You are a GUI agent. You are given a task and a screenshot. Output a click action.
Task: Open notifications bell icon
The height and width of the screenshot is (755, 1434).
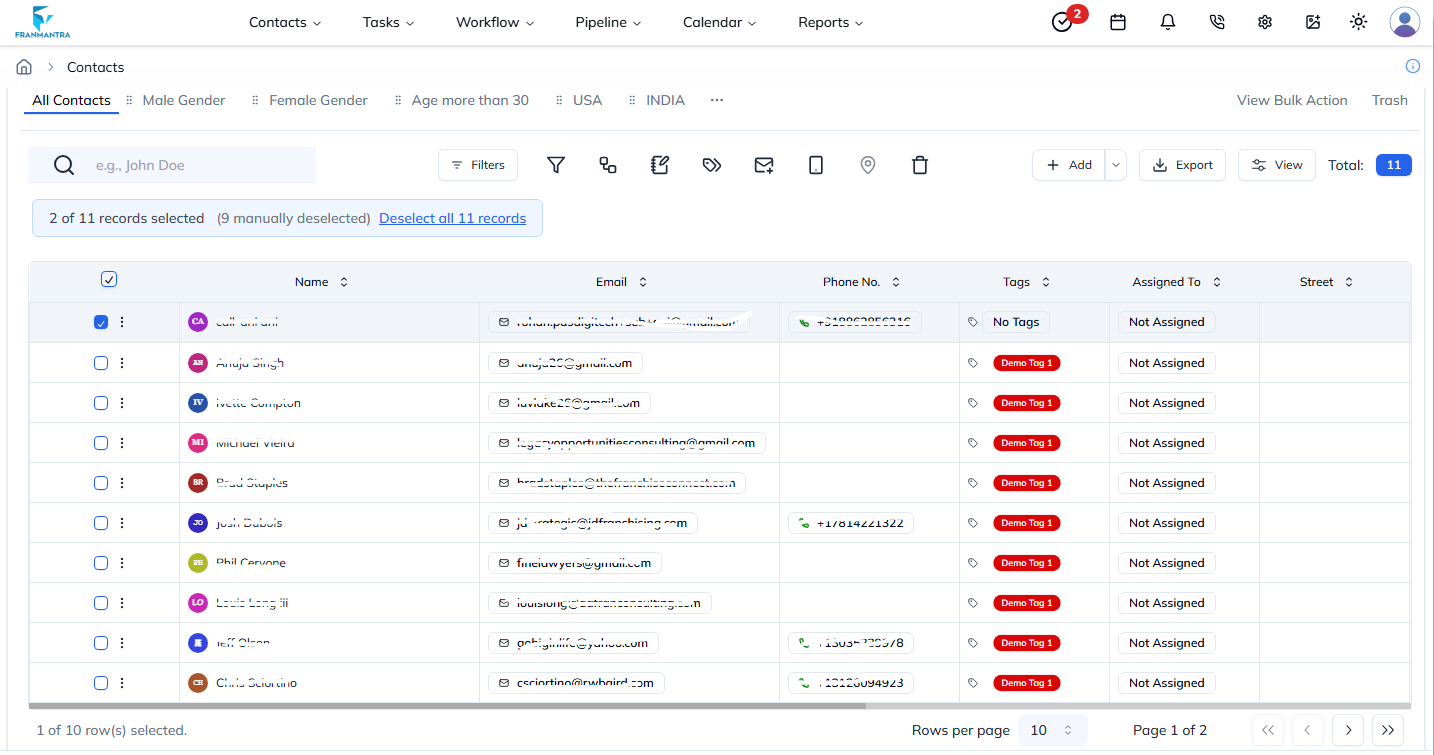[1167, 22]
